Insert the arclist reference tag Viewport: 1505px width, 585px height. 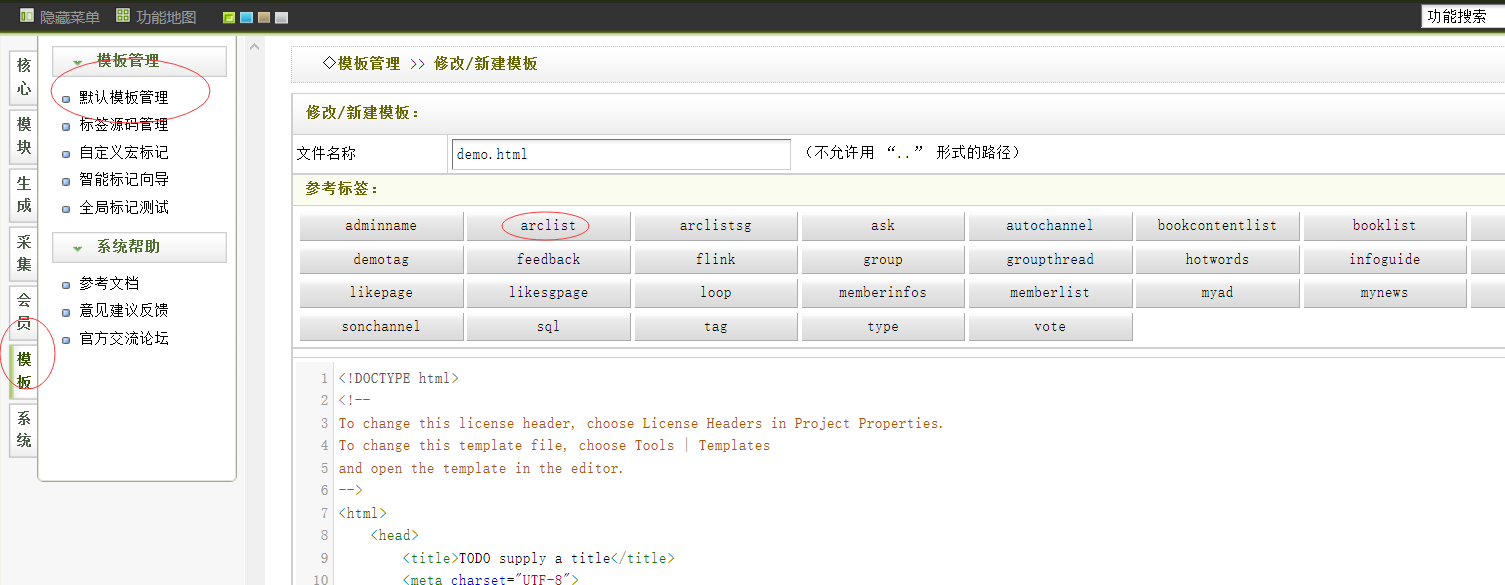[x=548, y=226]
